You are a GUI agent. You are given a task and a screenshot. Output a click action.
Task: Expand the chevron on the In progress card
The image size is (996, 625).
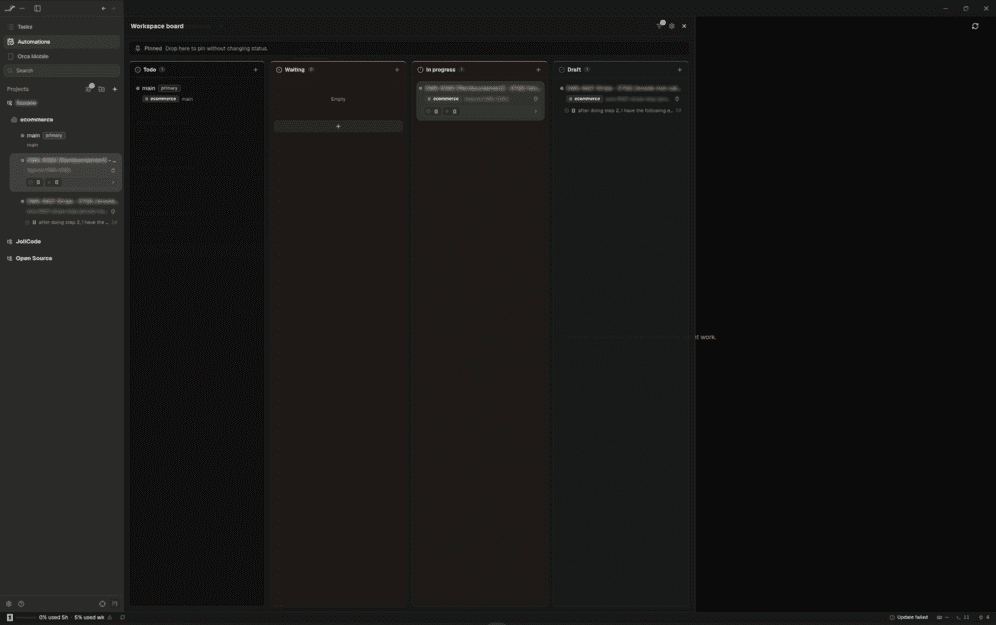[535, 112]
